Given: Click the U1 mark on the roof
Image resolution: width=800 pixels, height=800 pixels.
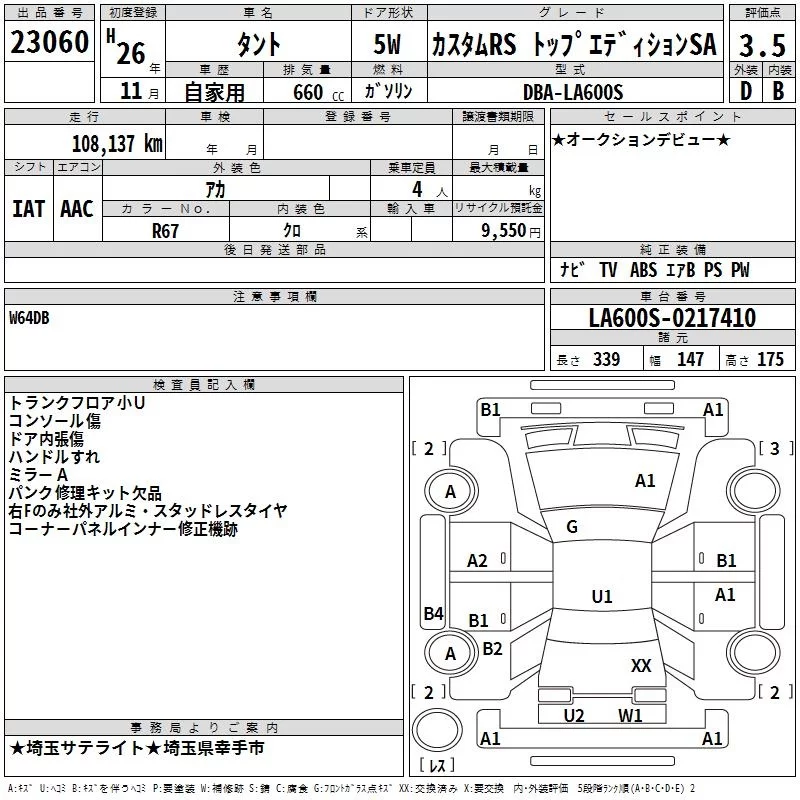Looking at the screenshot, I should pos(602,596).
